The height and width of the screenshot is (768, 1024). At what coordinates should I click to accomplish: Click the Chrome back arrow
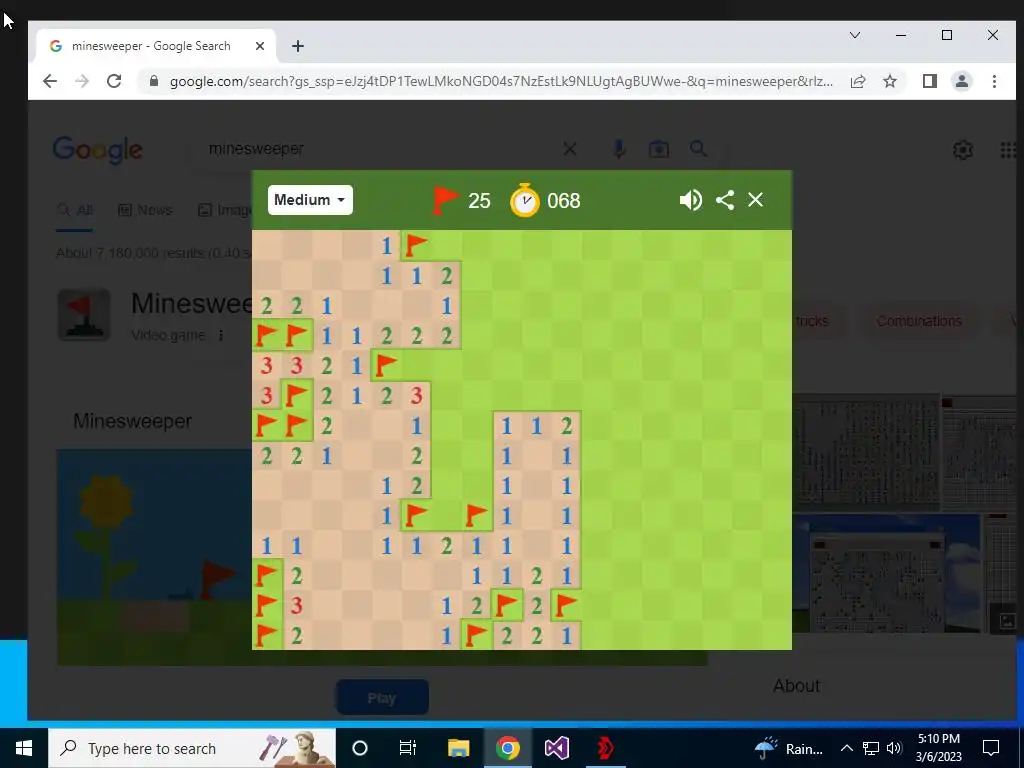(x=50, y=81)
